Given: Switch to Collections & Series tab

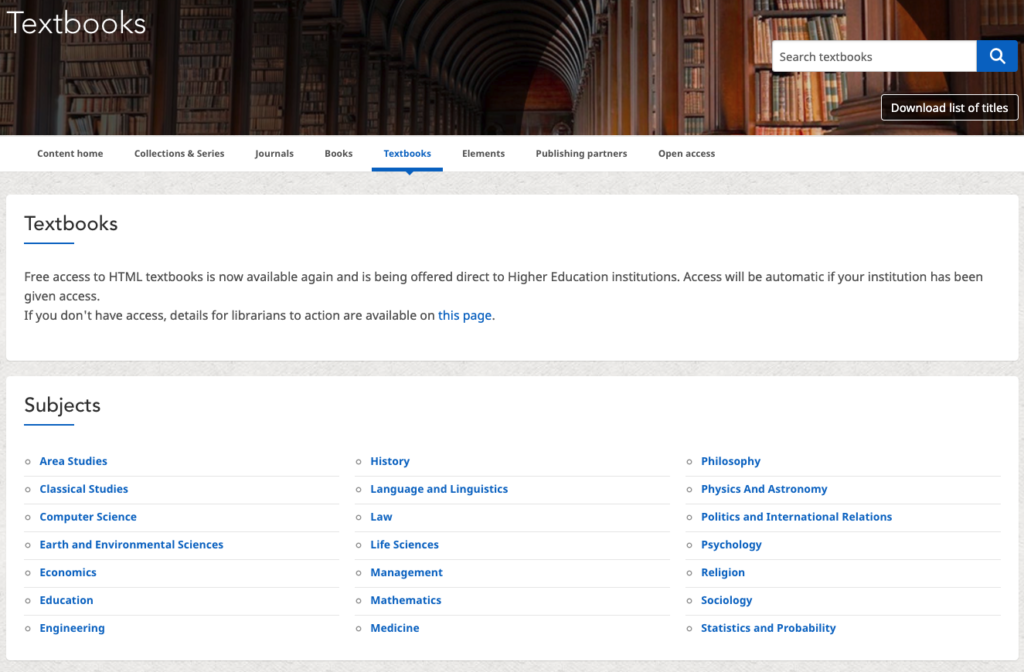Looking at the screenshot, I should pyautogui.click(x=179, y=153).
